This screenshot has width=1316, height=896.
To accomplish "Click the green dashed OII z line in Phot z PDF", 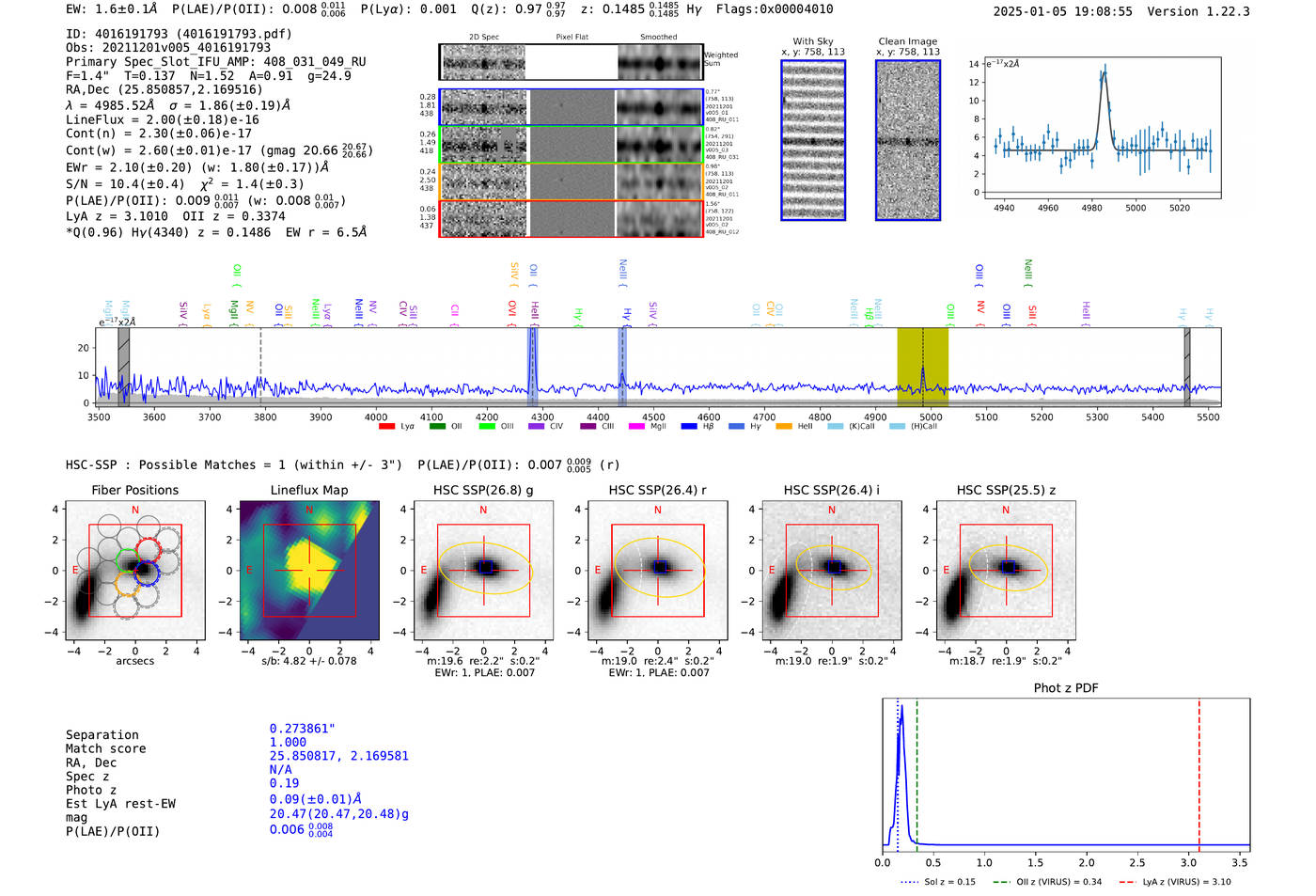I will [916, 775].
